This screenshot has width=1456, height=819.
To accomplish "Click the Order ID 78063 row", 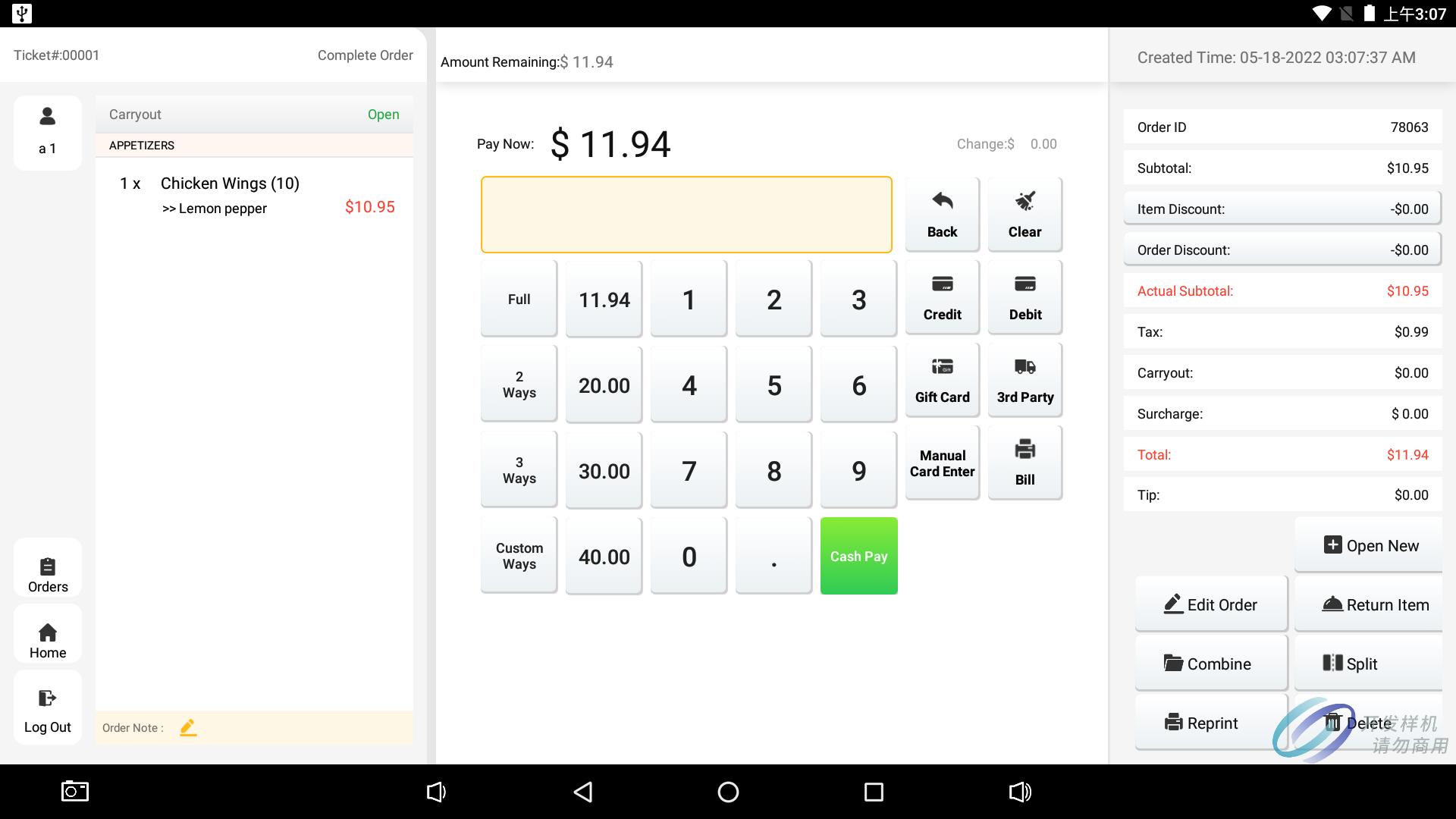I will [x=1282, y=127].
